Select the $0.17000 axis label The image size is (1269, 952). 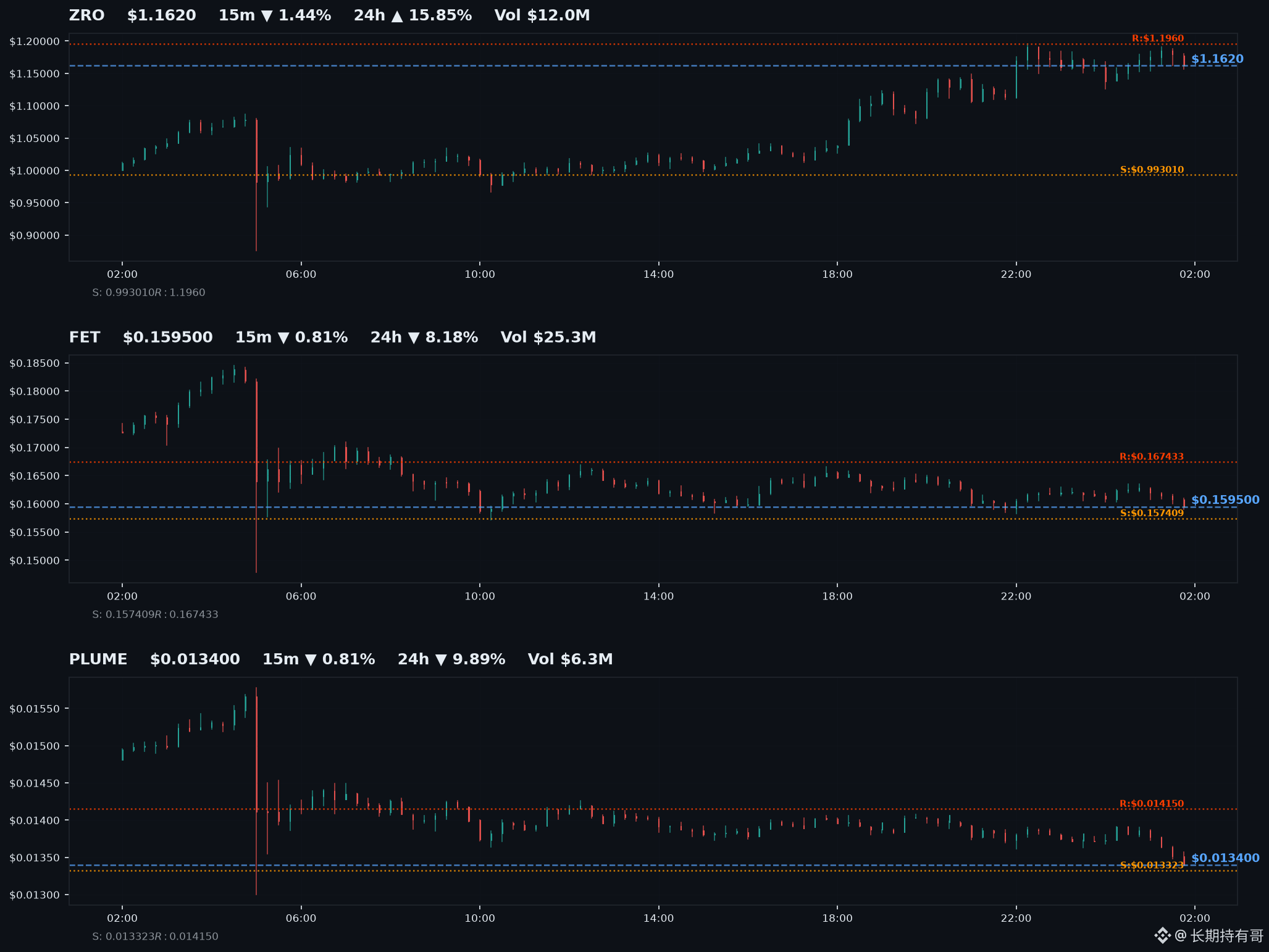[35, 448]
